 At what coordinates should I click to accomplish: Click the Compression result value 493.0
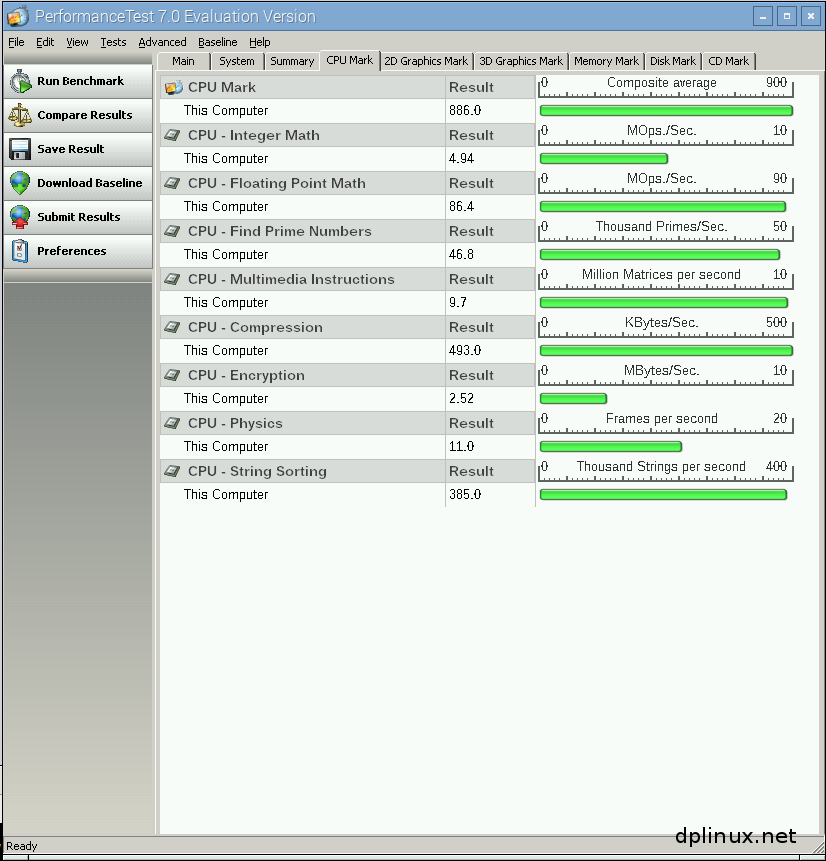pos(465,350)
